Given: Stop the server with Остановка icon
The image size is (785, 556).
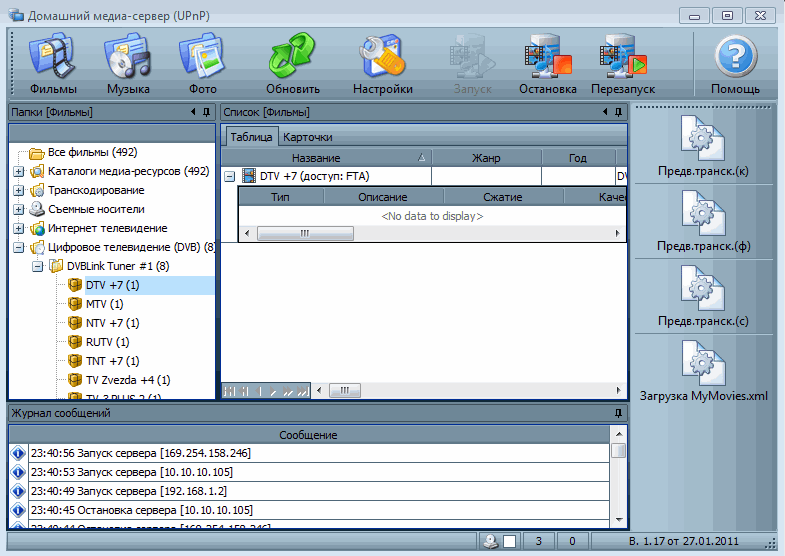Looking at the screenshot, I should (x=547, y=64).
